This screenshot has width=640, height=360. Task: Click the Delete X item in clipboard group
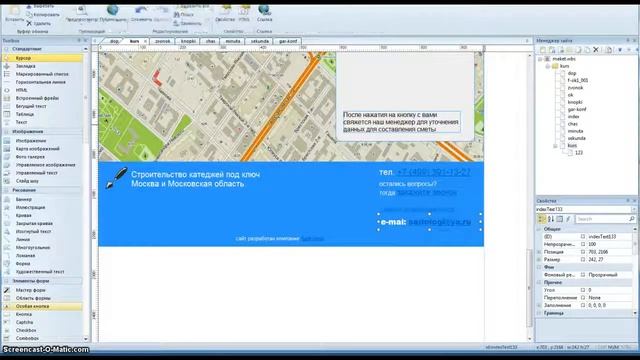point(39,23)
